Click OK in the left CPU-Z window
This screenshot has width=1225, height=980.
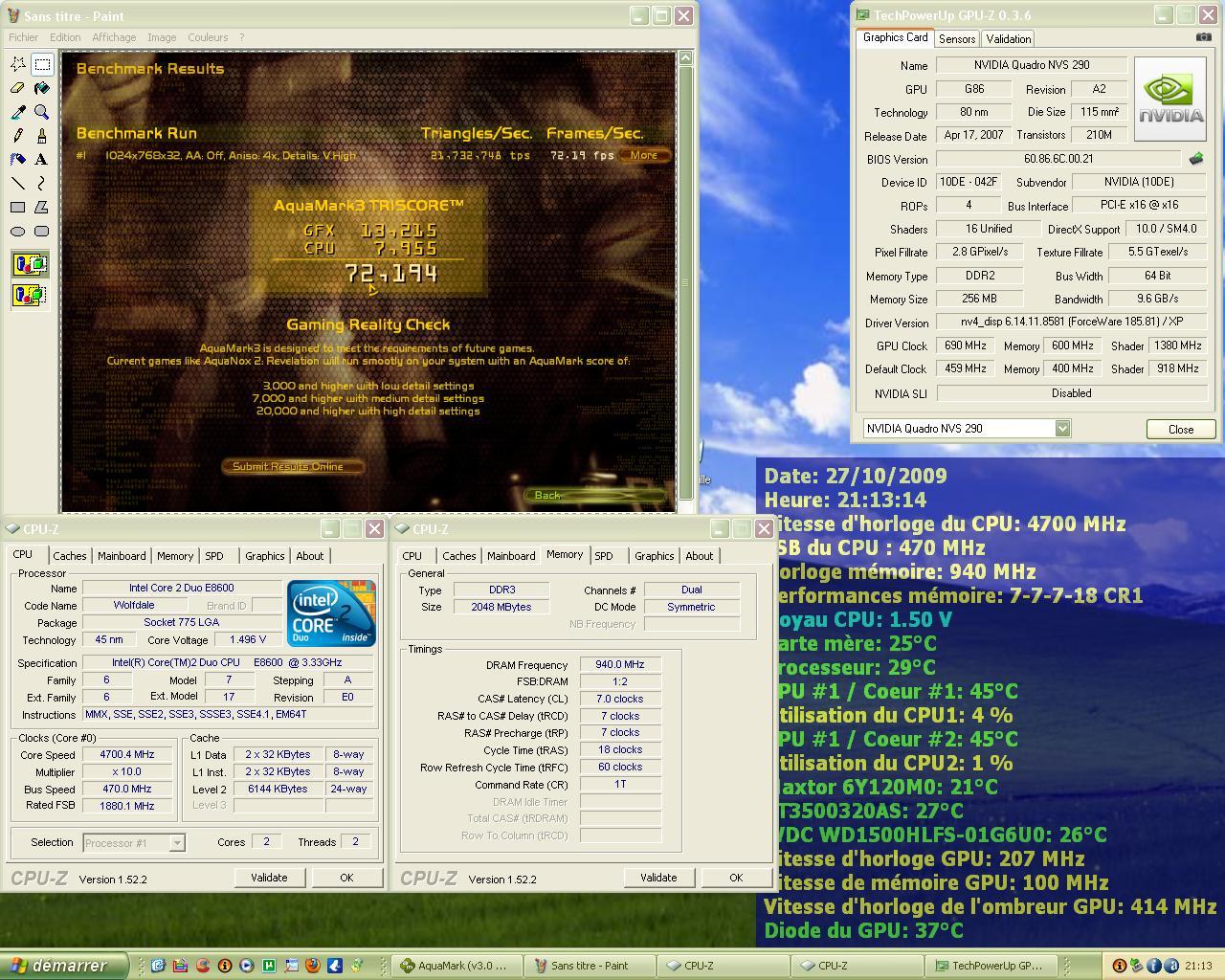tap(346, 878)
